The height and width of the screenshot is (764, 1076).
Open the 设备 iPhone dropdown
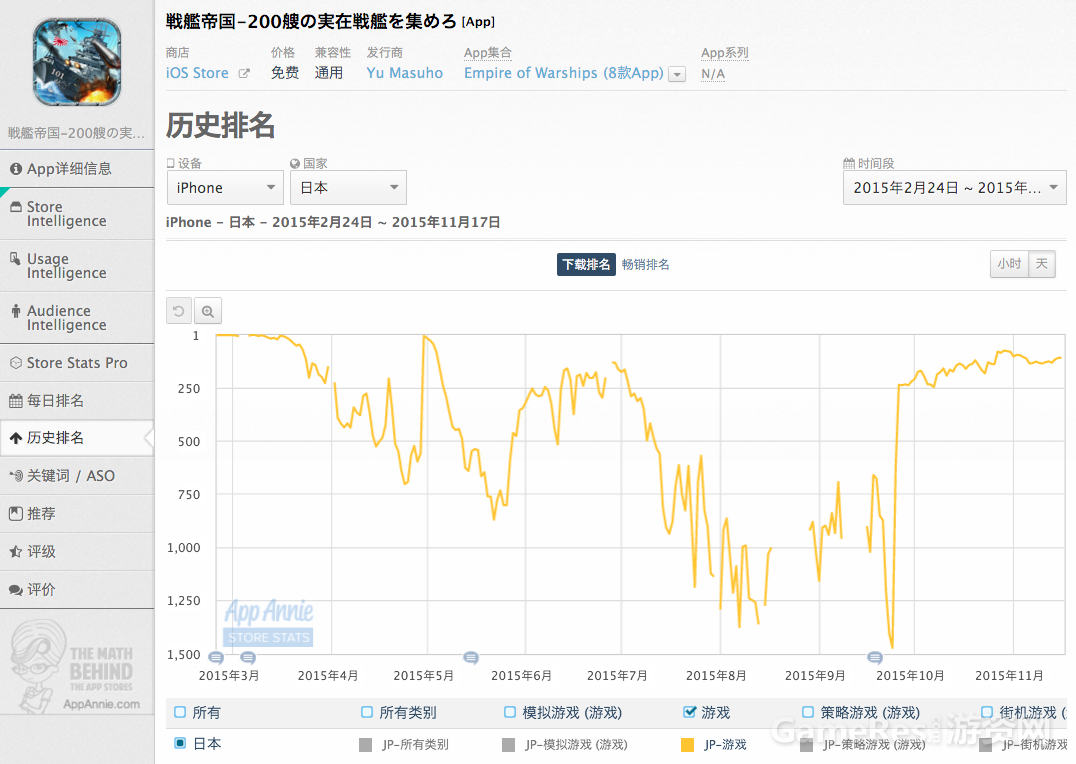click(225, 187)
